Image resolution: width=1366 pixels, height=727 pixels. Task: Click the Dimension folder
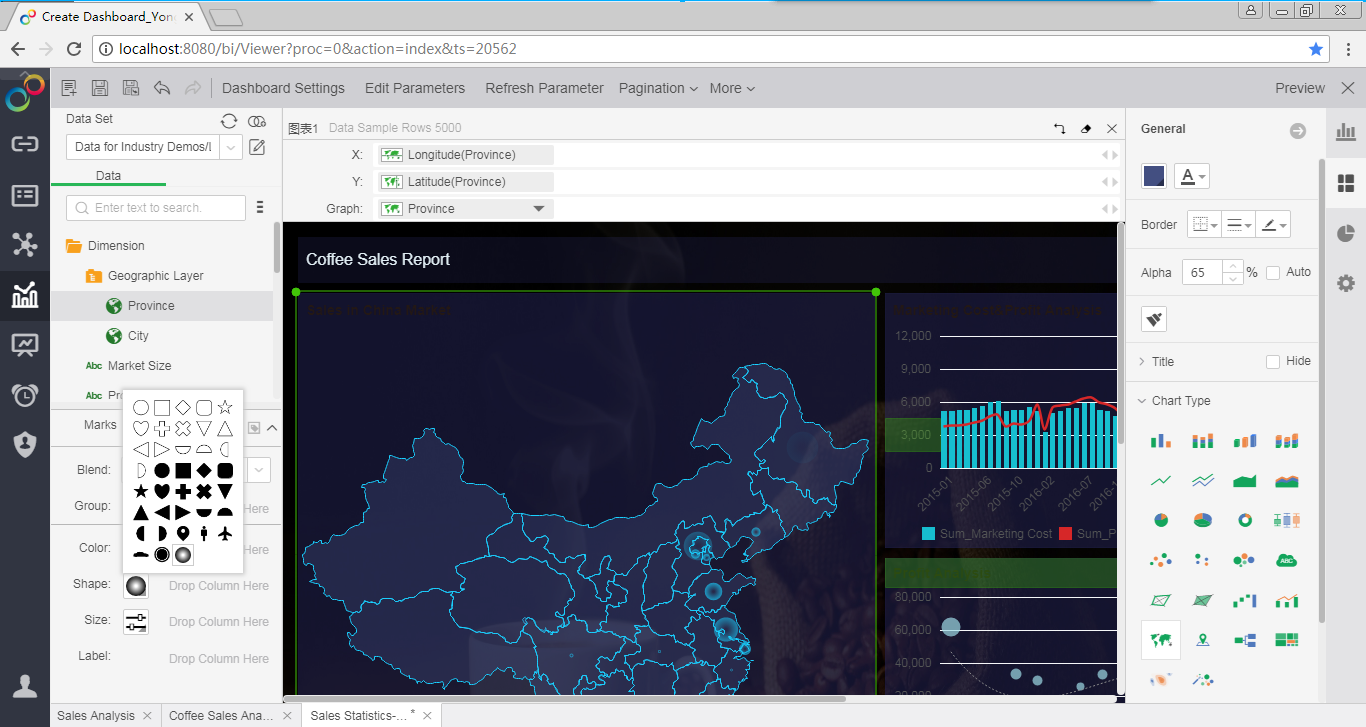point(116,246)
